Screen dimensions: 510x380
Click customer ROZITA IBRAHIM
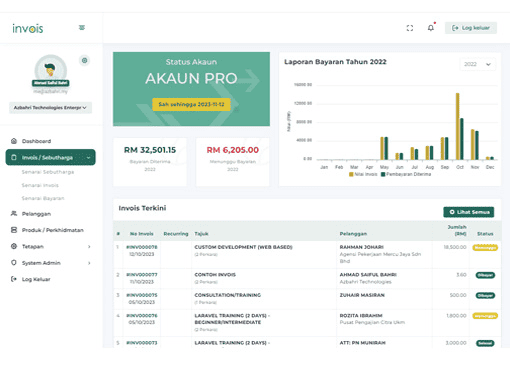[x=361, y=315]
